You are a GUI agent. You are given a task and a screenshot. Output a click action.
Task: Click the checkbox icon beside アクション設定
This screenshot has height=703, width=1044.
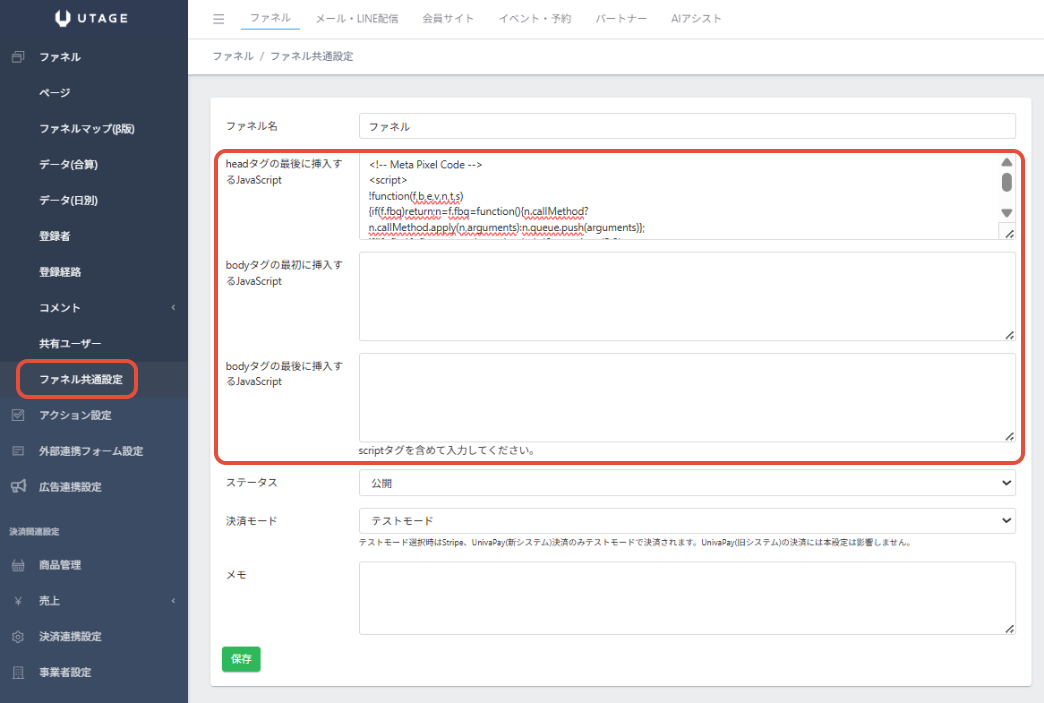click(x=18, y=415)
